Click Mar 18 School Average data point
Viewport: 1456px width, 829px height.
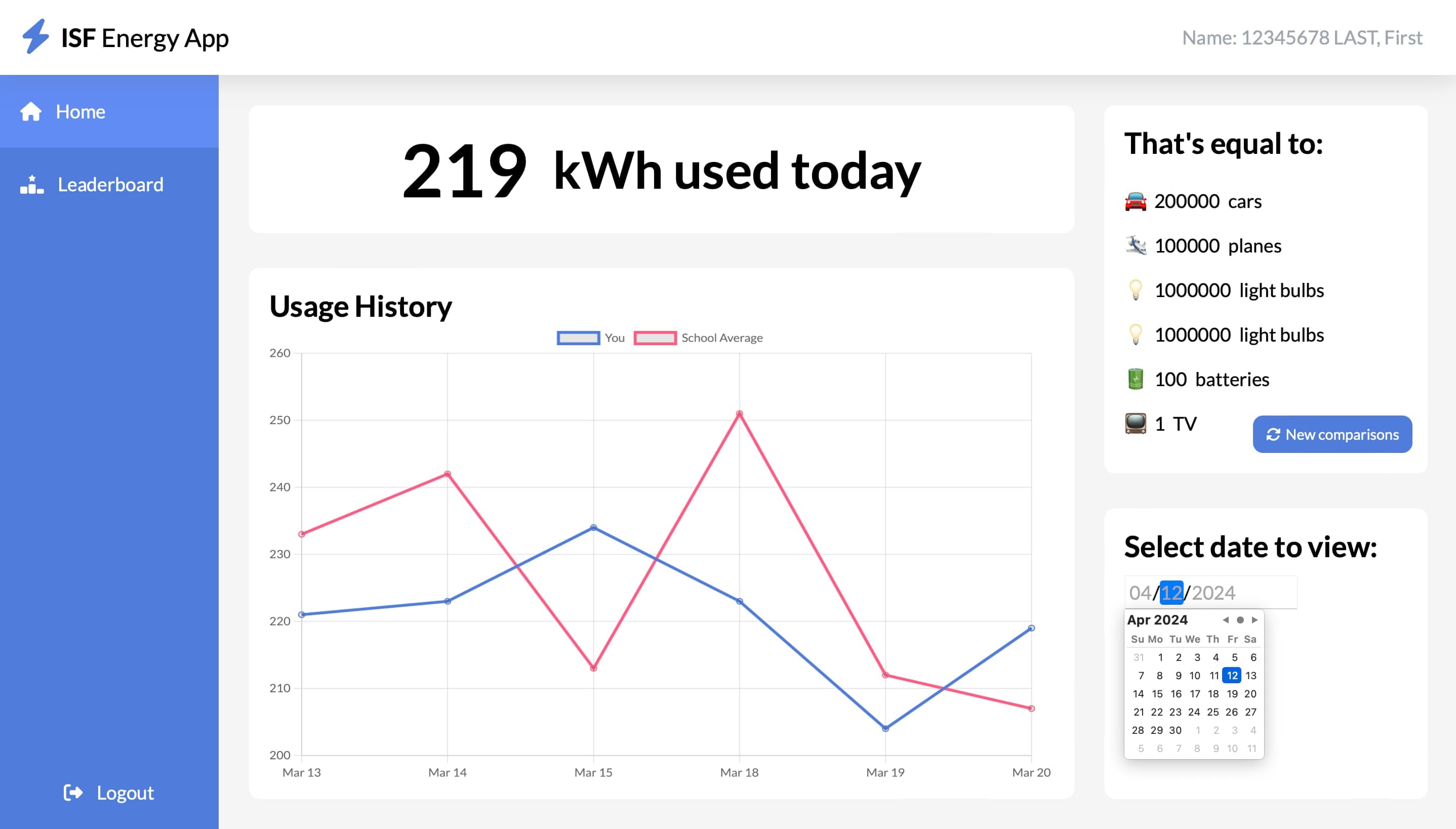[739, 414]
